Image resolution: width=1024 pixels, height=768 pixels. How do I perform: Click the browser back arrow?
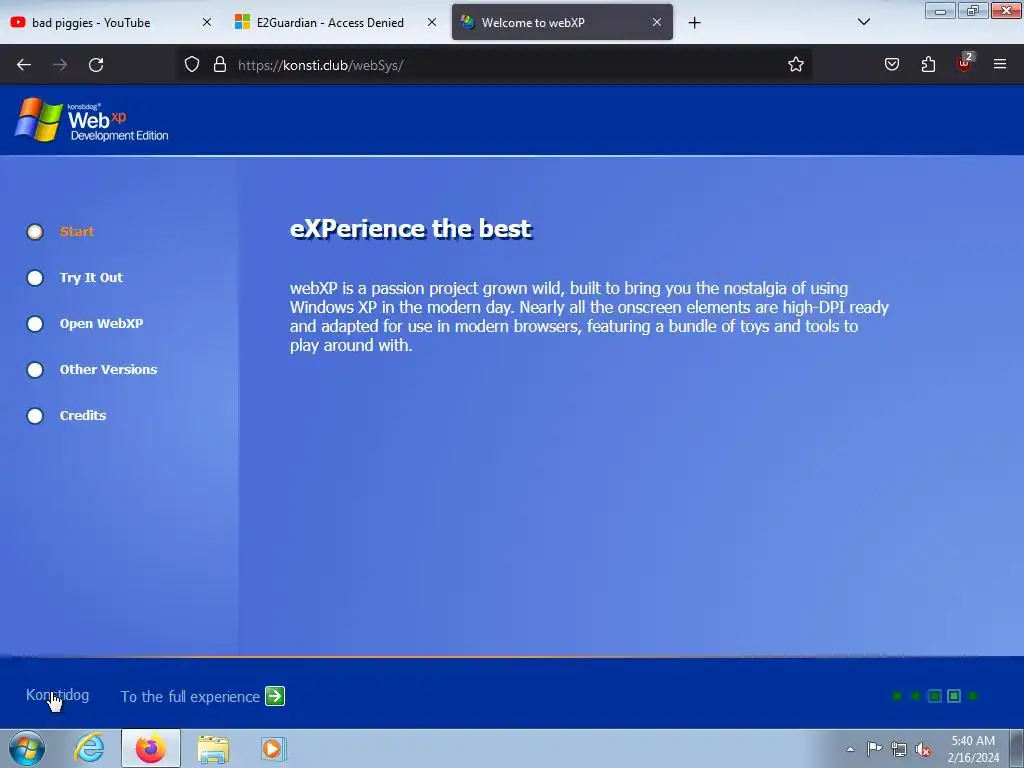(x=24, y=65)
